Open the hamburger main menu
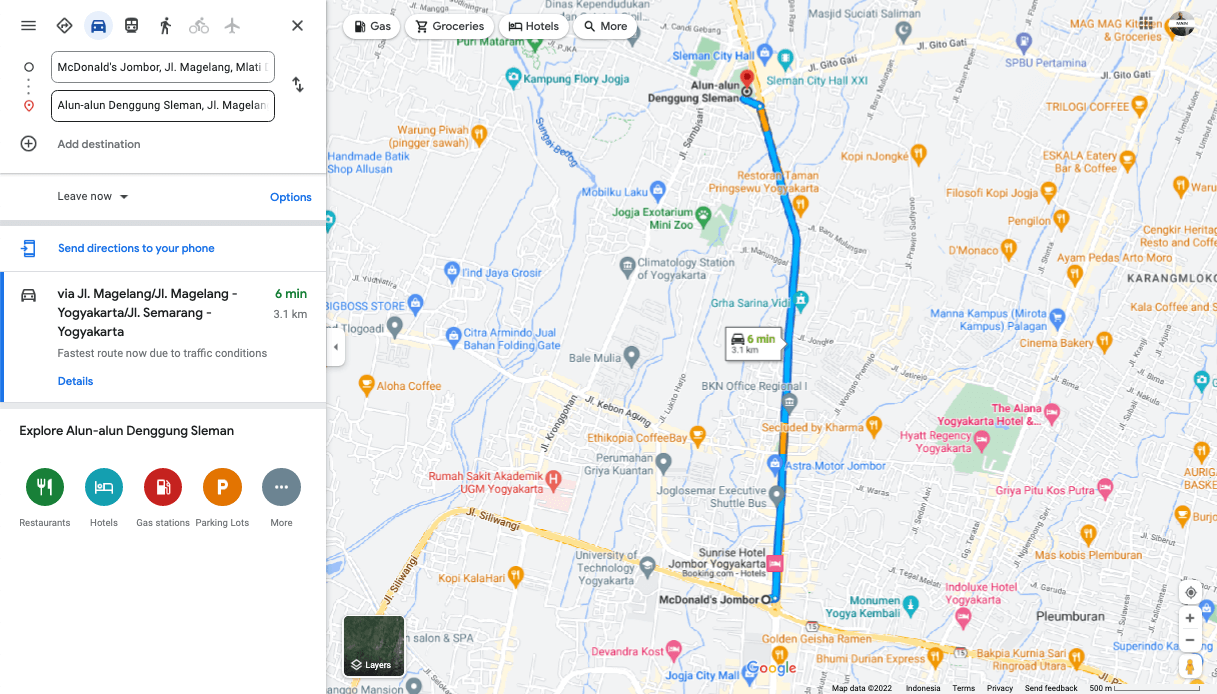This screenshot has height=694, width=1217. click(x=28, y=26)
